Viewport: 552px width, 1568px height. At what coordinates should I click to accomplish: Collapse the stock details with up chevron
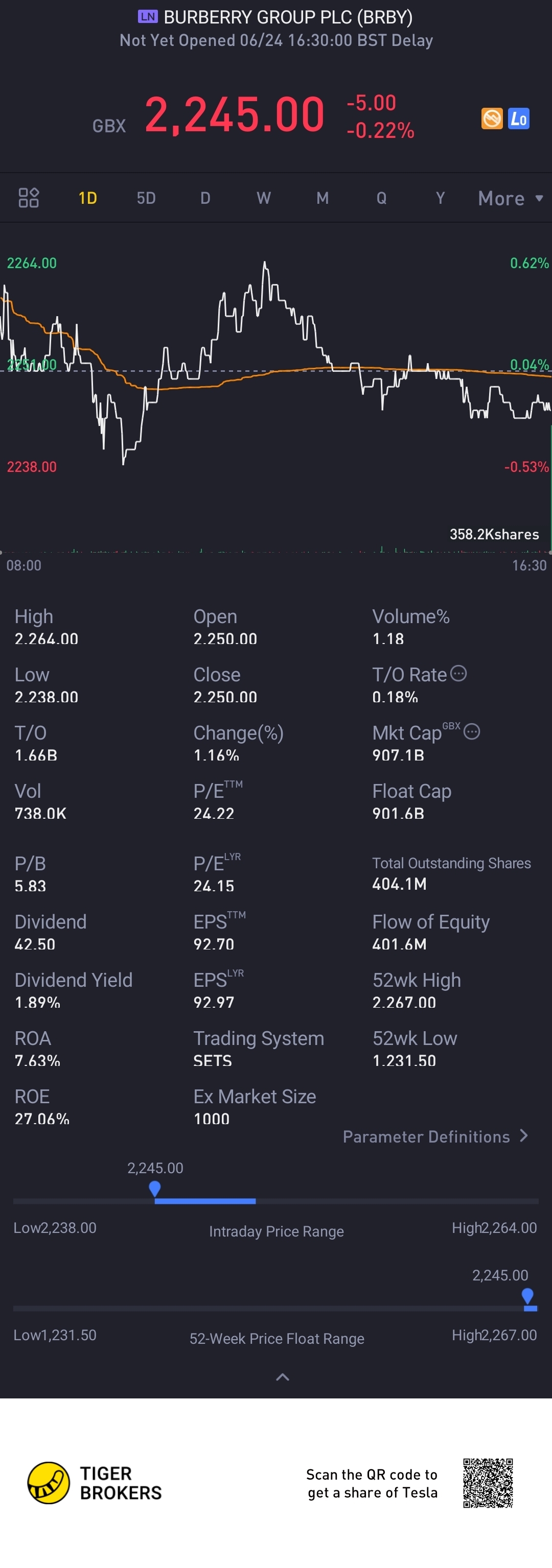click(283, 1377)
